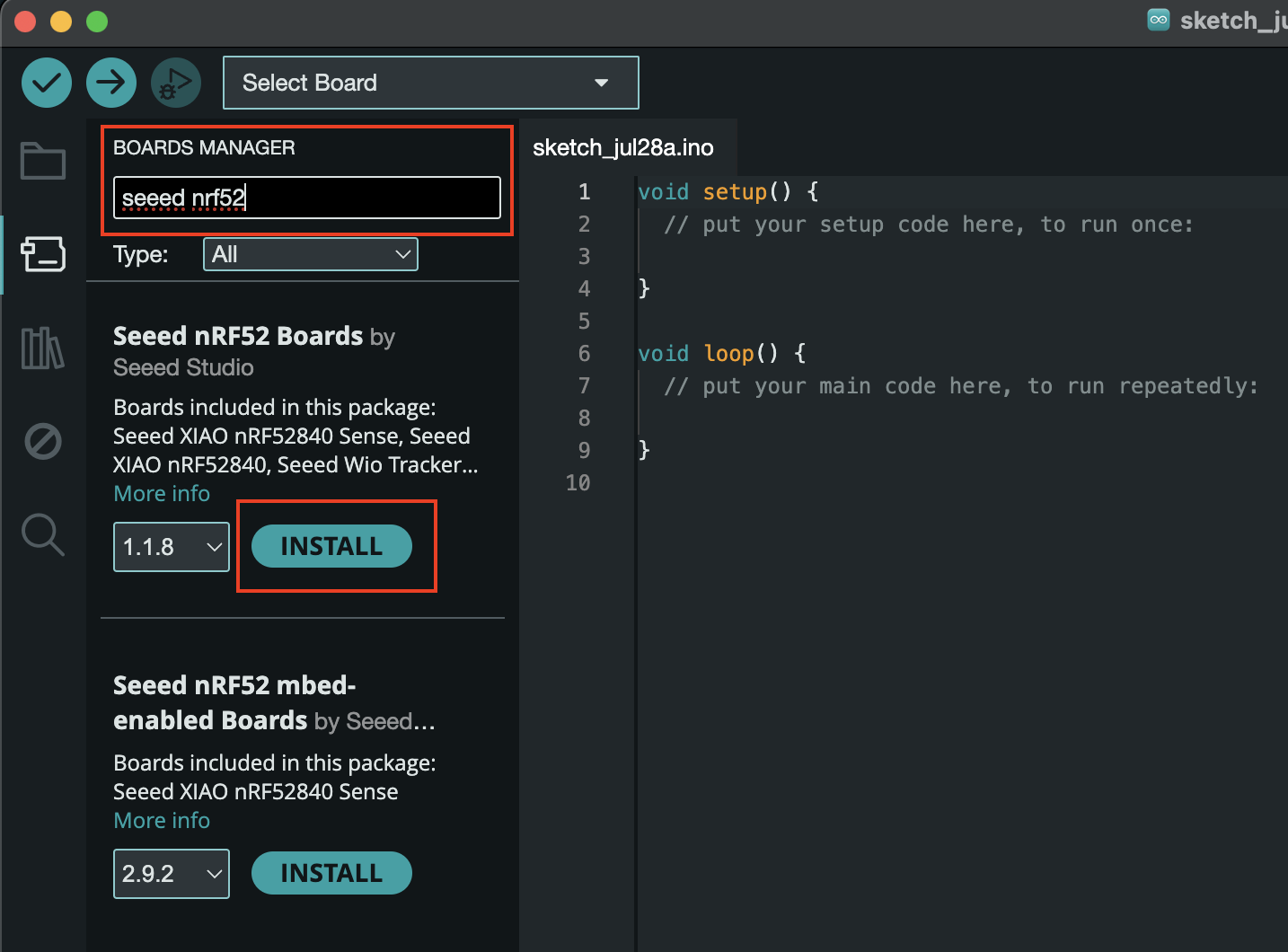This screenshot has width=1288, height=952.
Task: Click the 'Seeed nRF52 Boards' title
Action: coord(238,336)
